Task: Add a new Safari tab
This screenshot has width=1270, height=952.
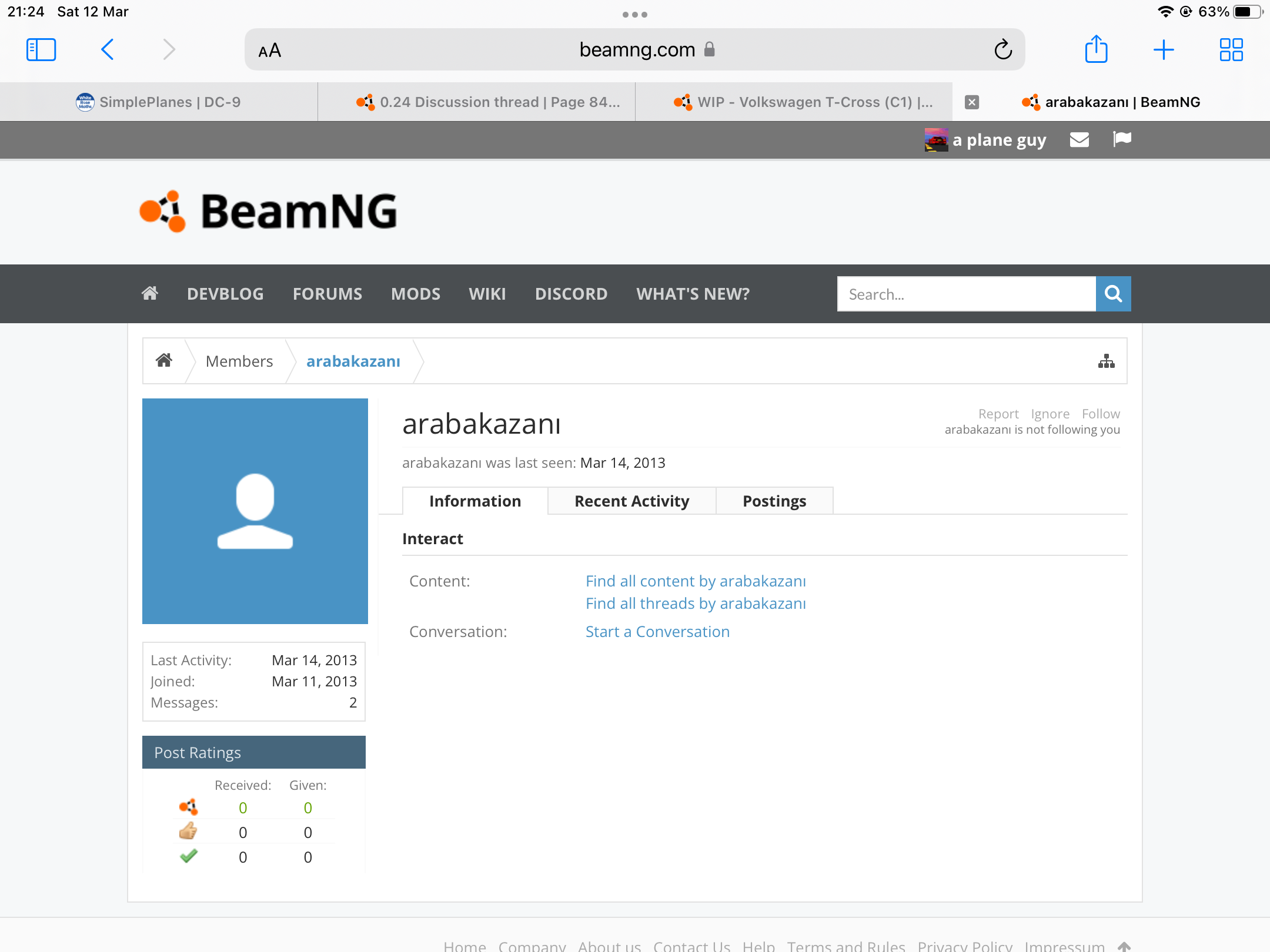Action: coord(1164,50)
